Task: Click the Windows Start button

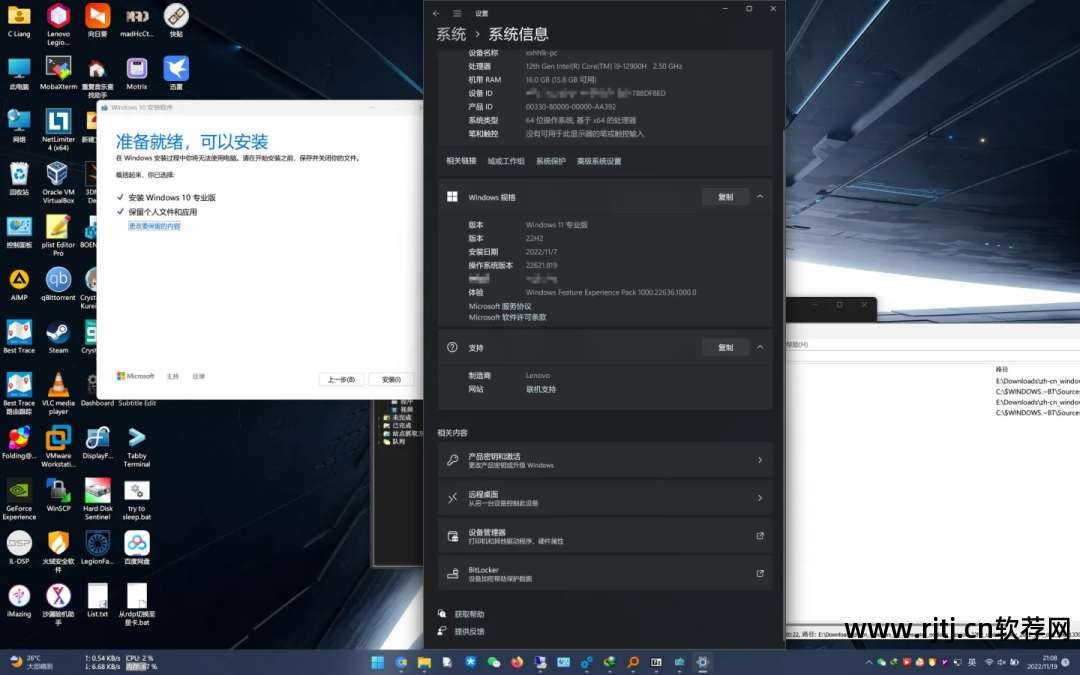Action: pyautogui.click(x=377, y=663)
